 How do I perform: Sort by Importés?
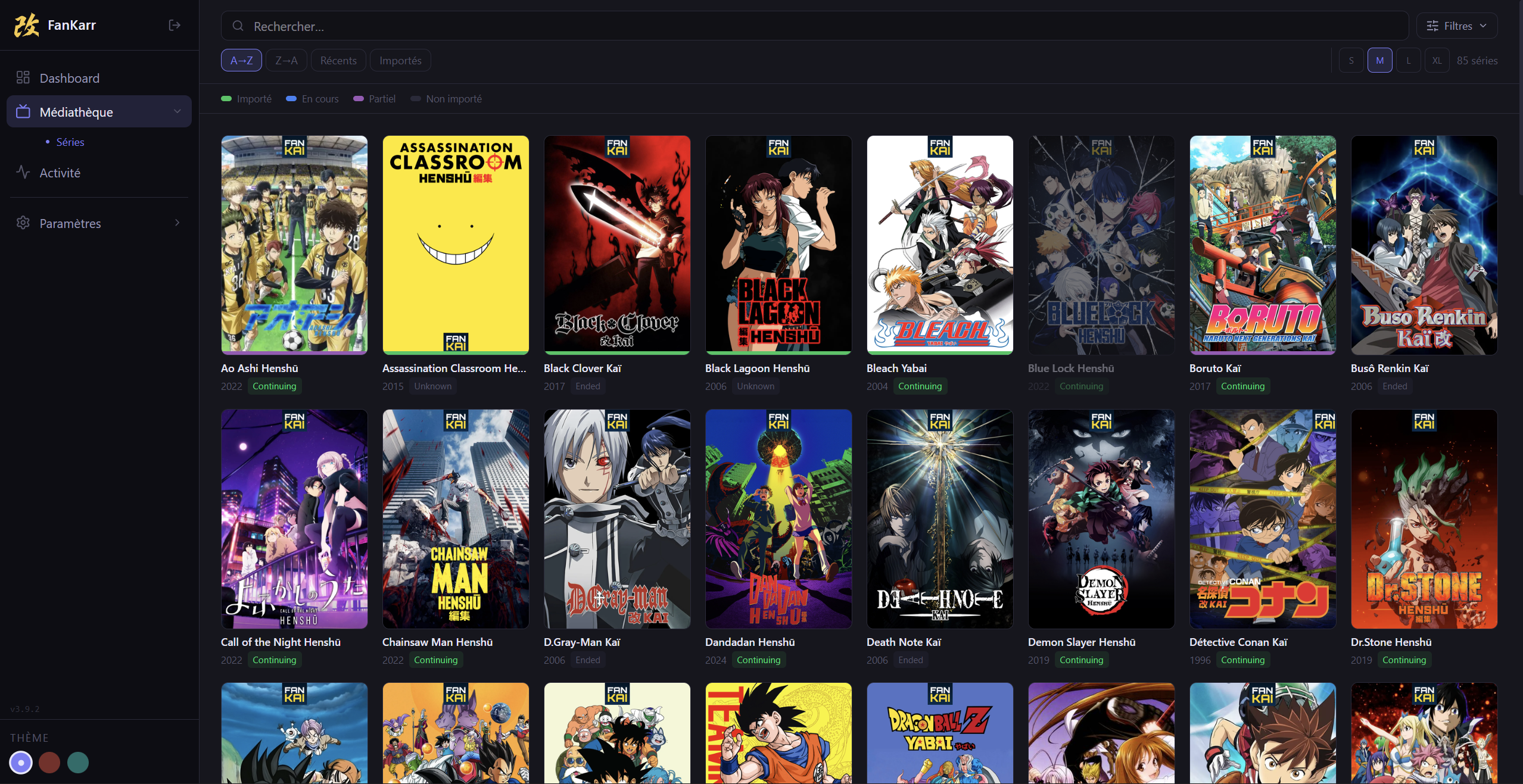tap(400, 60)
